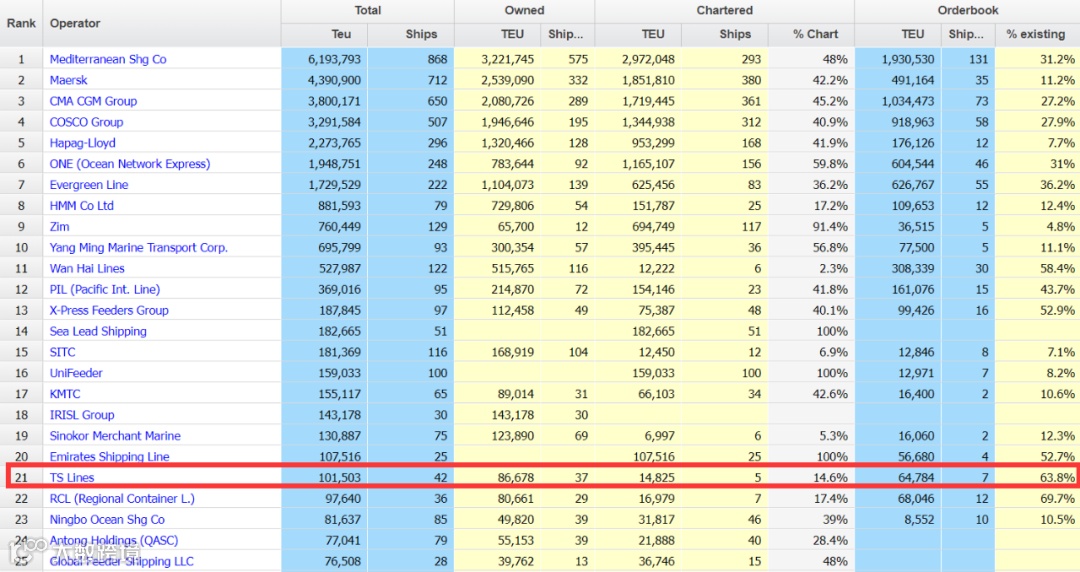1080x572 pixels.
Task: Open the Zim operator link
Action: pos(59,227)
